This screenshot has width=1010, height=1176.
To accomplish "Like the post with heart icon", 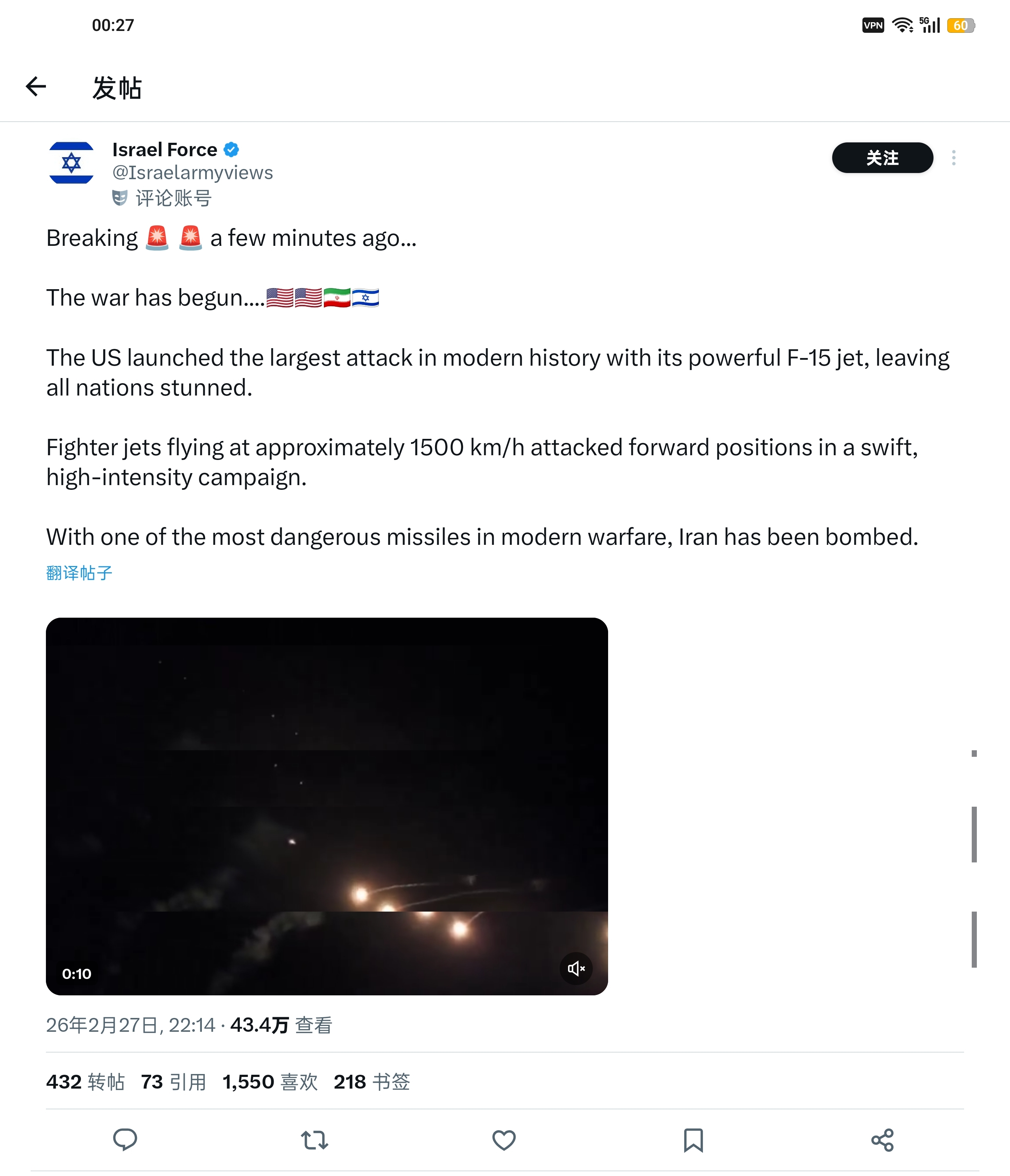I will (504, 1140).
